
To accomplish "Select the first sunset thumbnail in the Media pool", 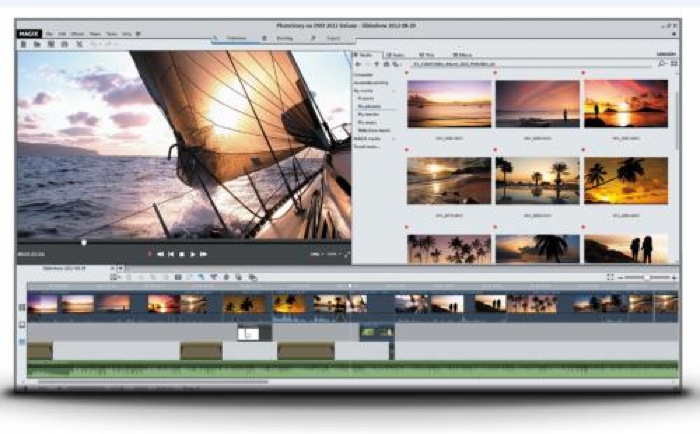I will tap(449, 104).
